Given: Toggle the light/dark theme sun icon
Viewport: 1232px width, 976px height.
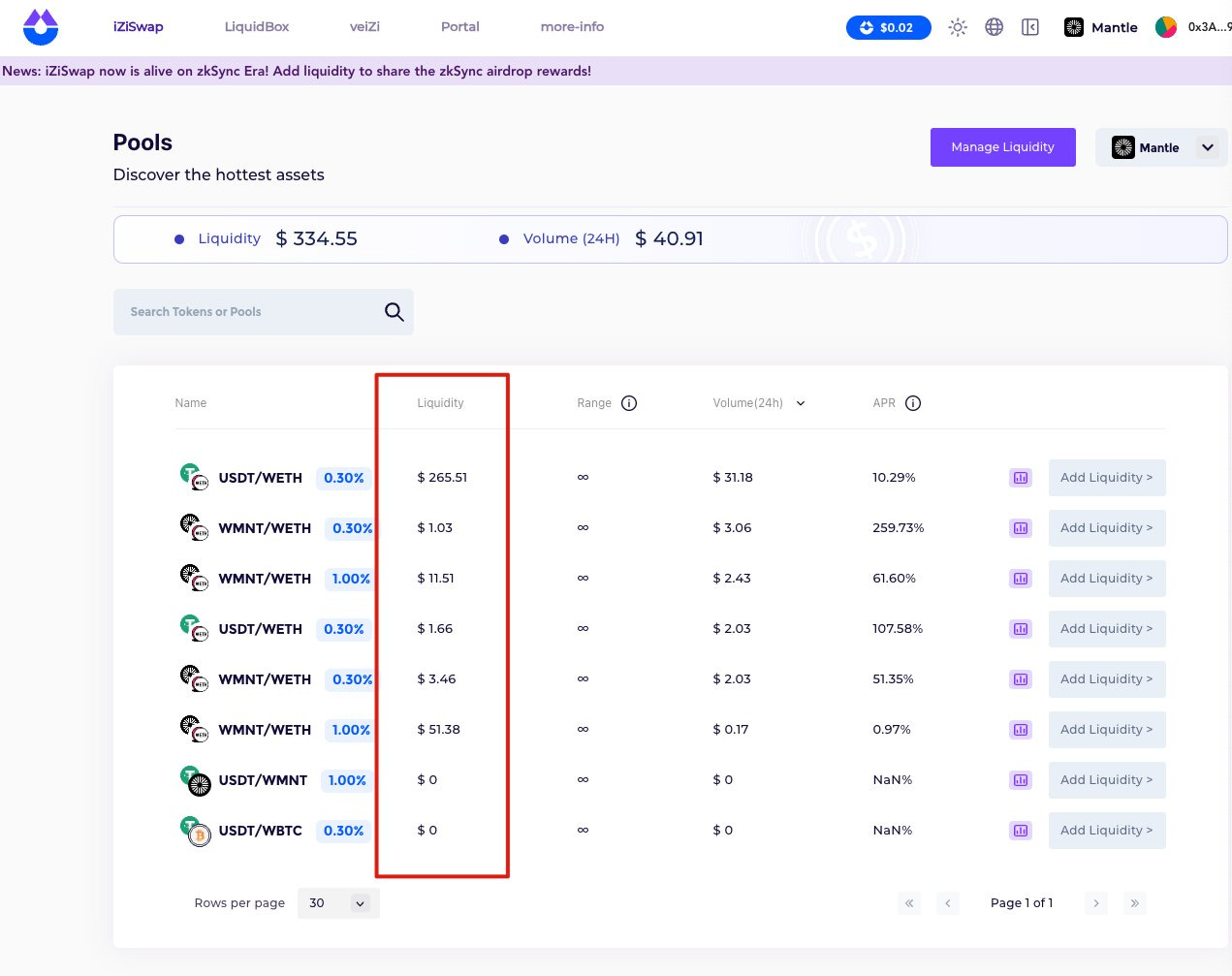Looking at the screenshot, I should pos(958,27).
